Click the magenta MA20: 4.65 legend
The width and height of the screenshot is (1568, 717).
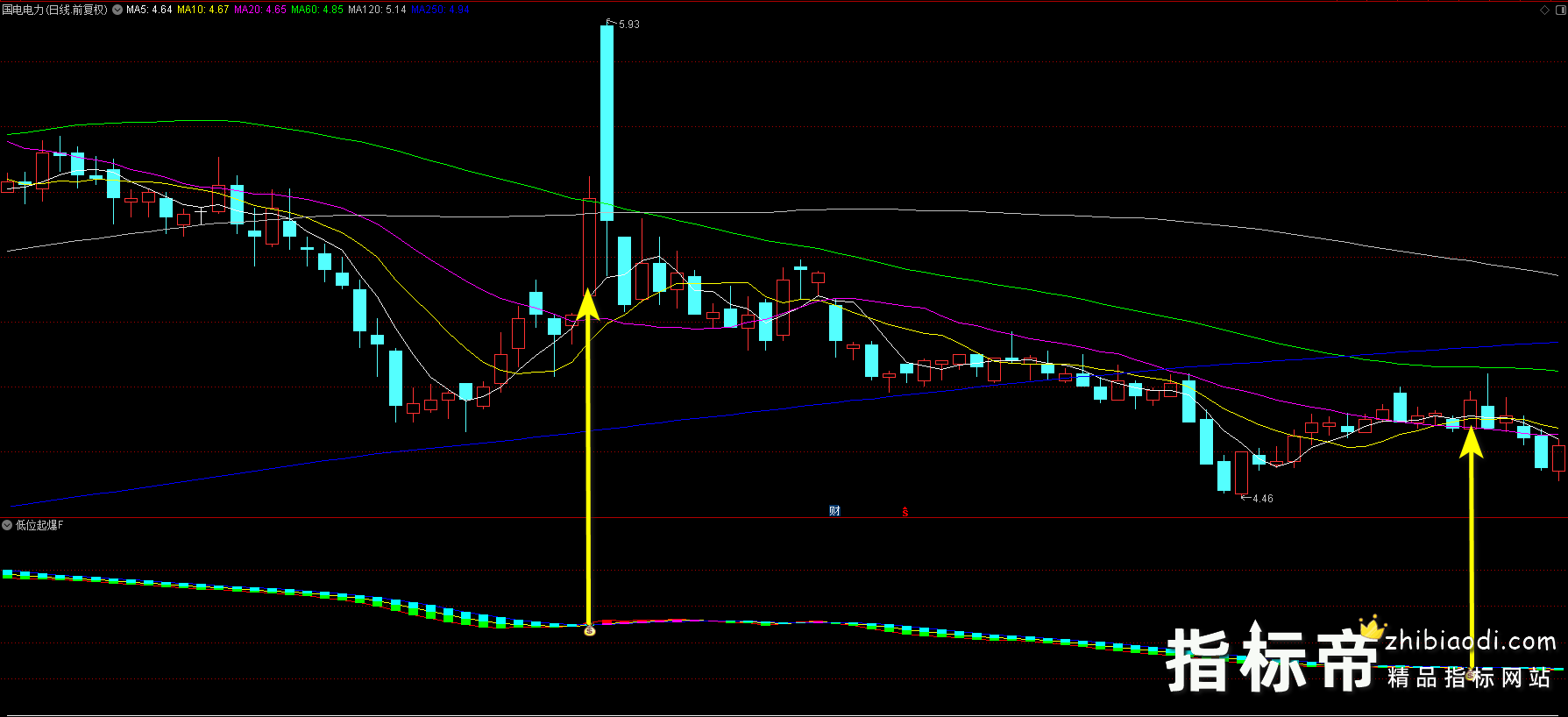click(x=260, y=10)
